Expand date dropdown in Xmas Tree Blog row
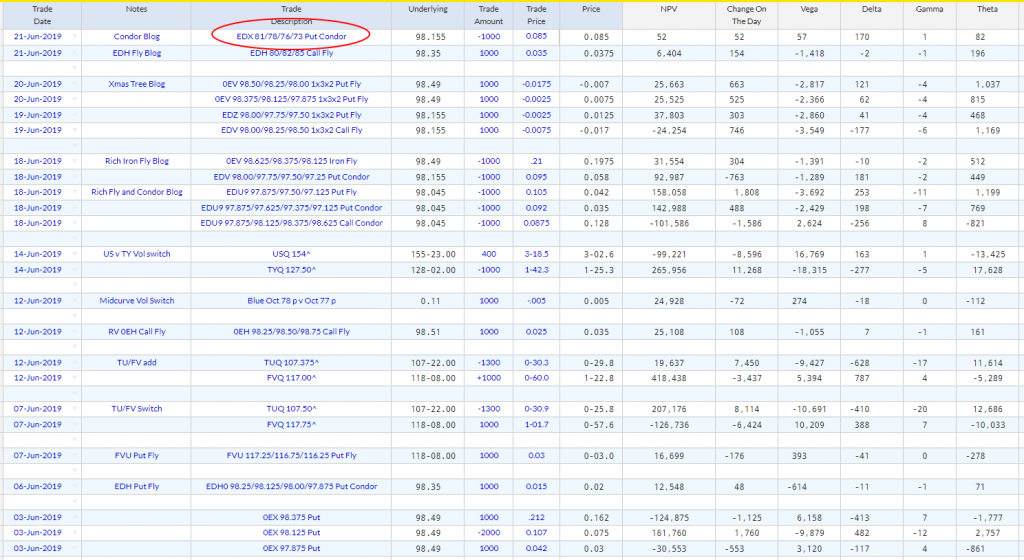 tap(74, 84)
